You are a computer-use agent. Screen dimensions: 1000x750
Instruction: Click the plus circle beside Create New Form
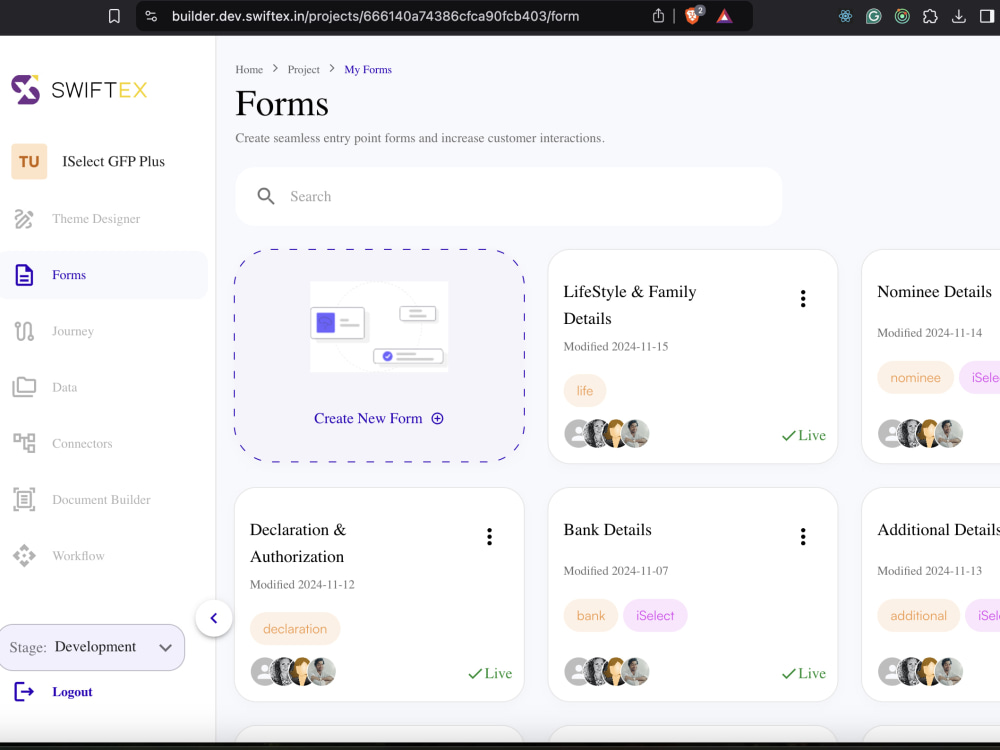(x=438, y=419)
